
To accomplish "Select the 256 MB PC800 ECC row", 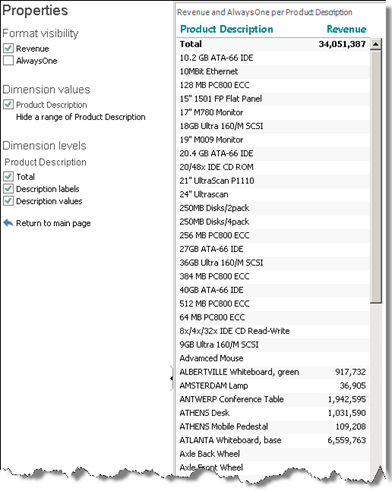I will (x=273, y=236).
